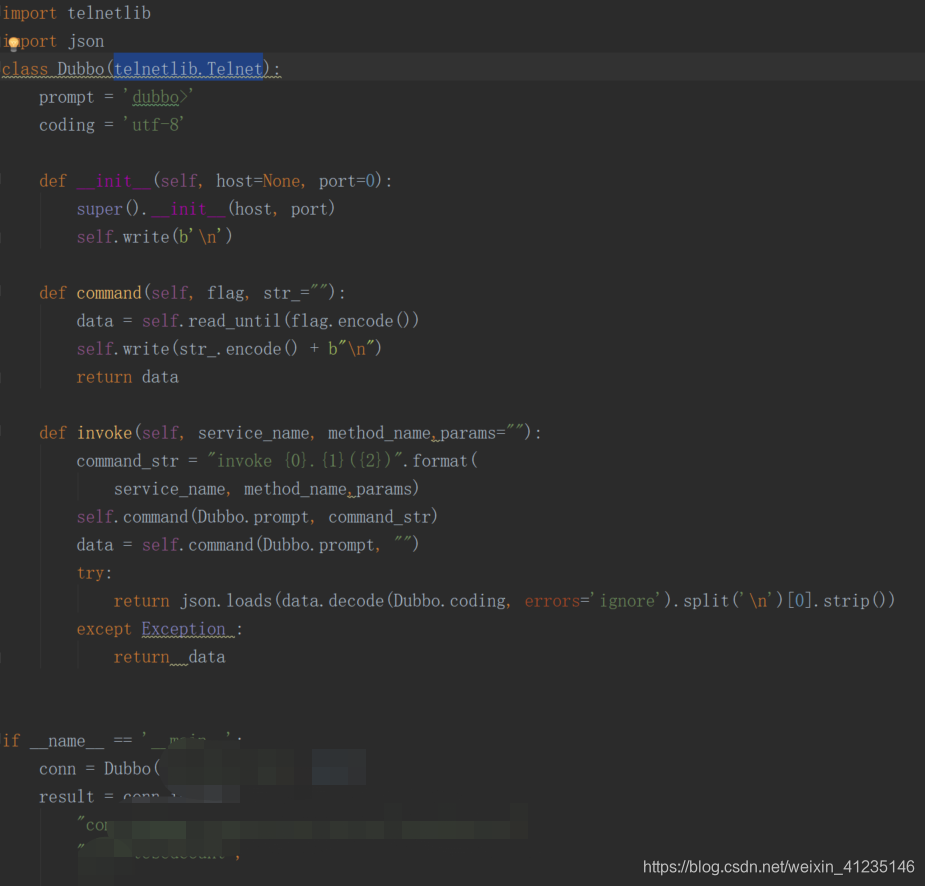Click the class Dubbo declaration

(x=55, y=68)
